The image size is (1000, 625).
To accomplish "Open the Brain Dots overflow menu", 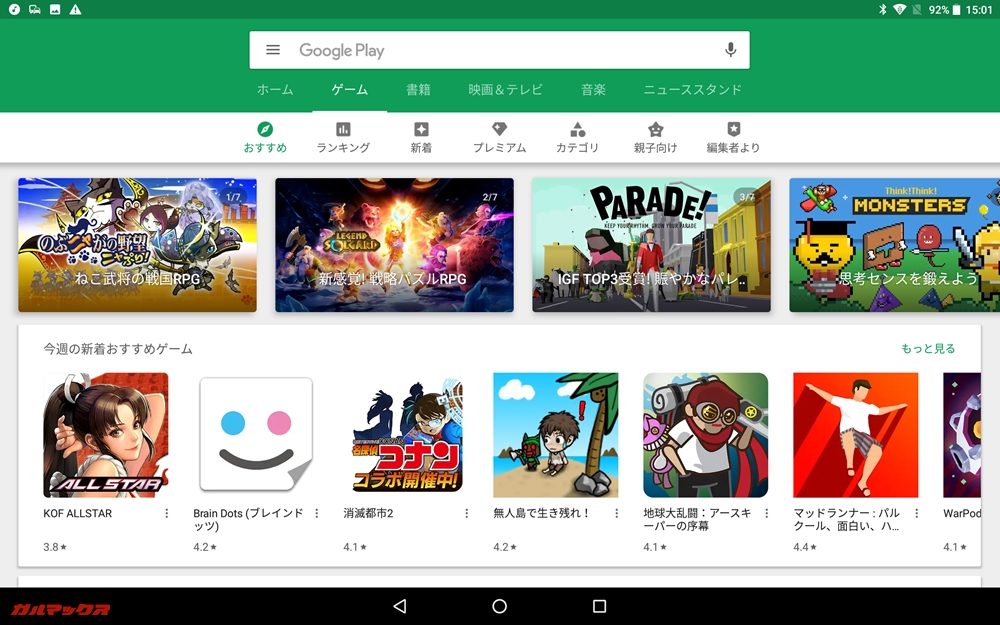I will point(317,512).
